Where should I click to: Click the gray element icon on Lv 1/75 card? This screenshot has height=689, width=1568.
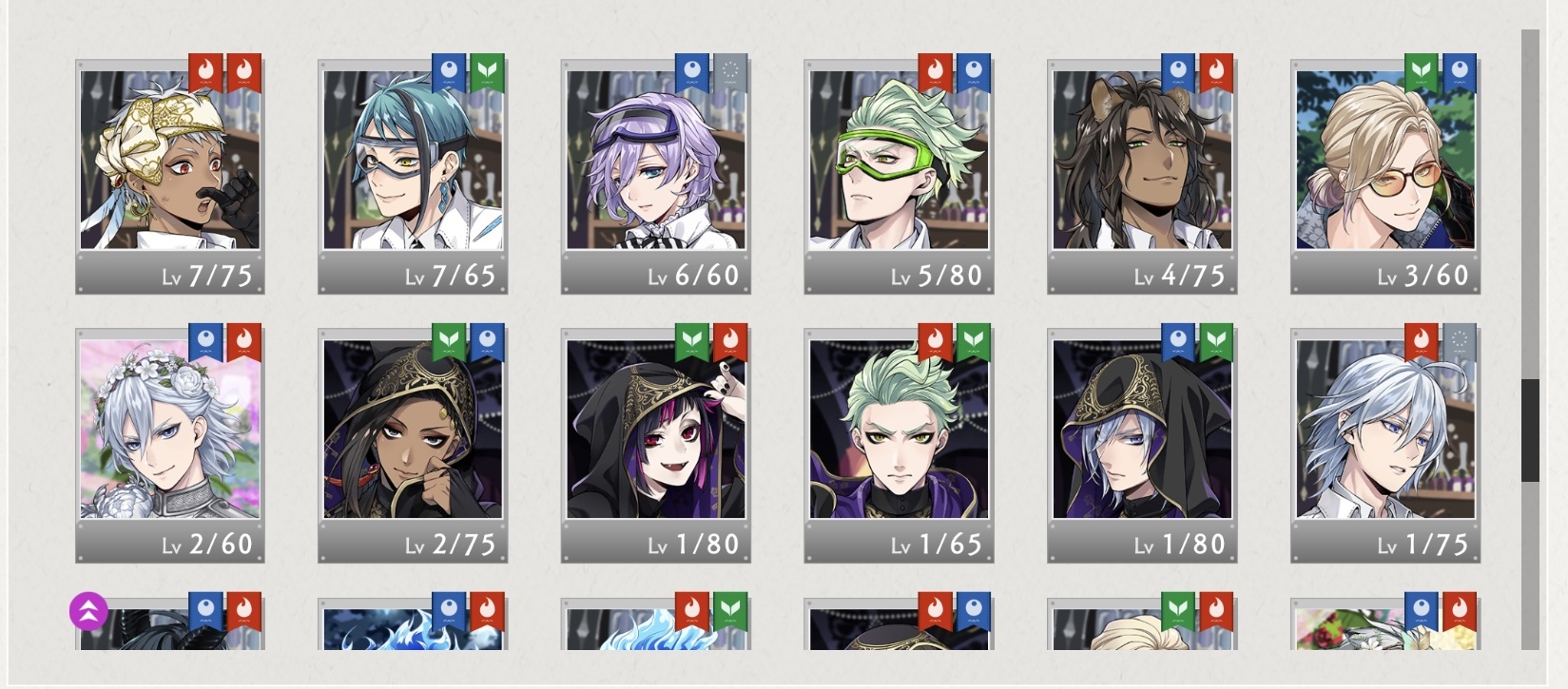coord(1460,342)
